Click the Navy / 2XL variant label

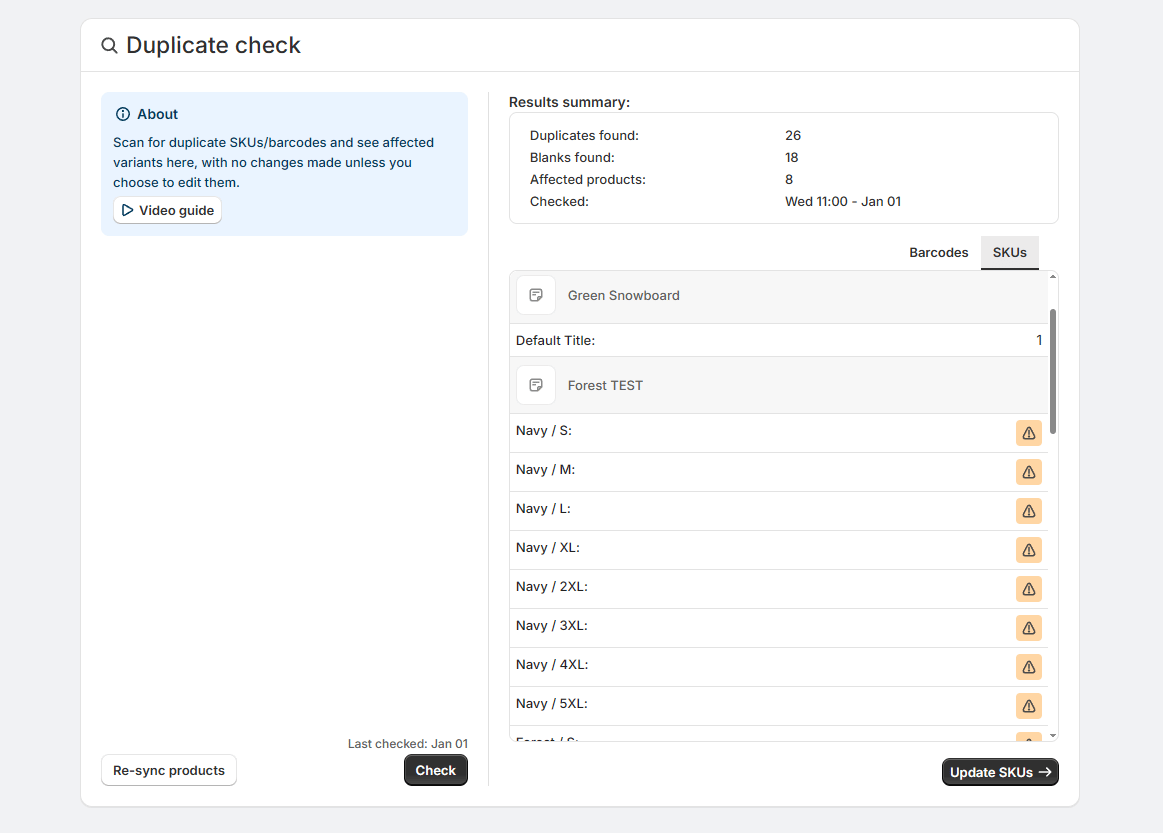point(552,587)
